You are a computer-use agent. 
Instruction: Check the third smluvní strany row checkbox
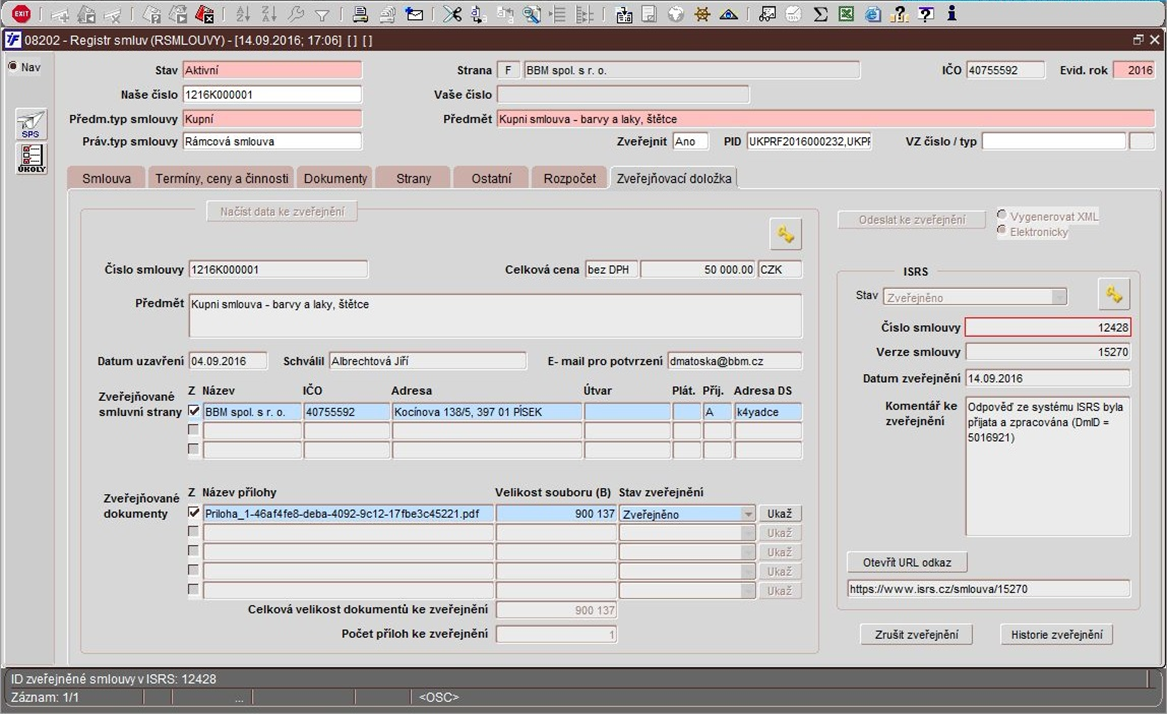click(x=194, y=449)
